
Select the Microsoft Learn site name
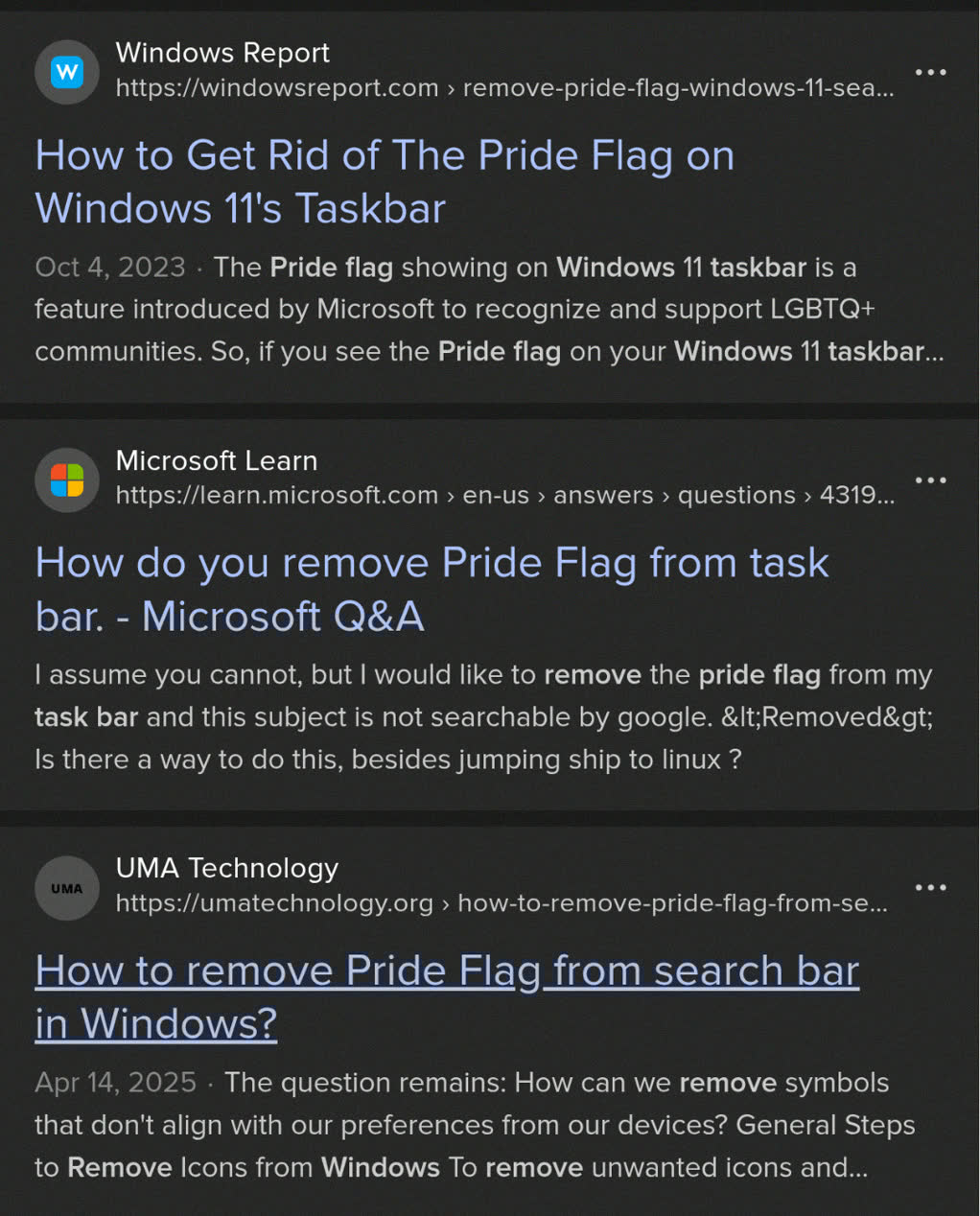[x=217, y=460]
